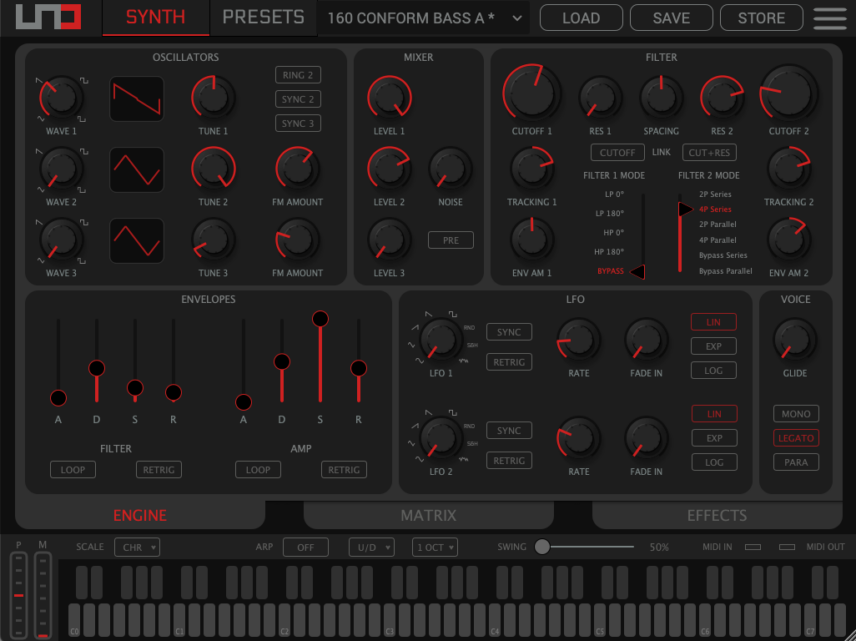Click the WAVE 2 knob
The width and height of the screenshot is (856, 641).
pos(60,169)
